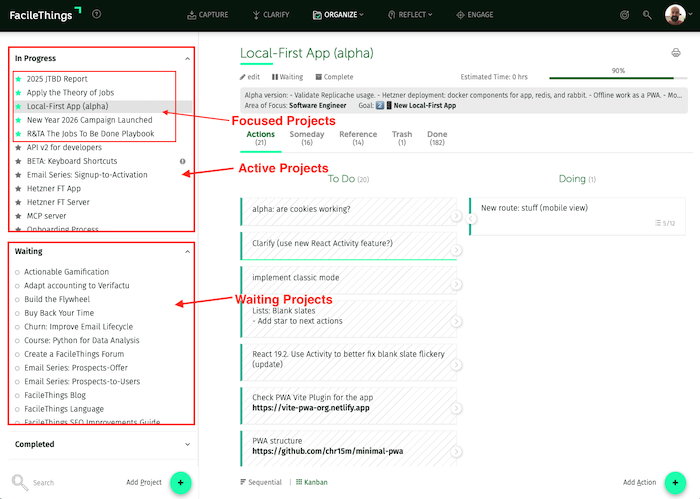Click the sidebar search magnifier icon
700x499 pixels.
(x=20, y=482)
